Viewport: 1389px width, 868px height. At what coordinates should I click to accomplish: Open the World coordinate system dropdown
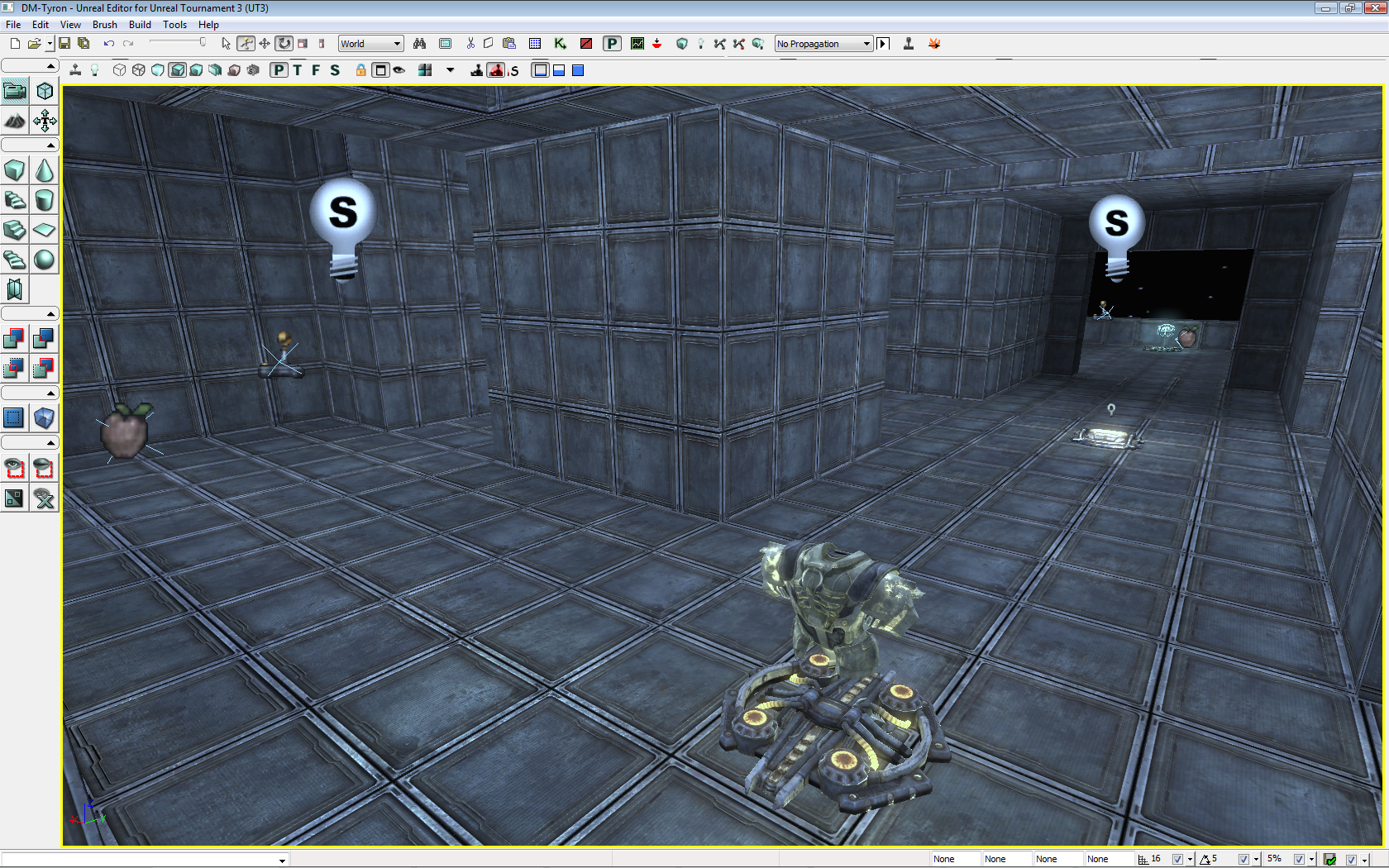click(370, 44)
